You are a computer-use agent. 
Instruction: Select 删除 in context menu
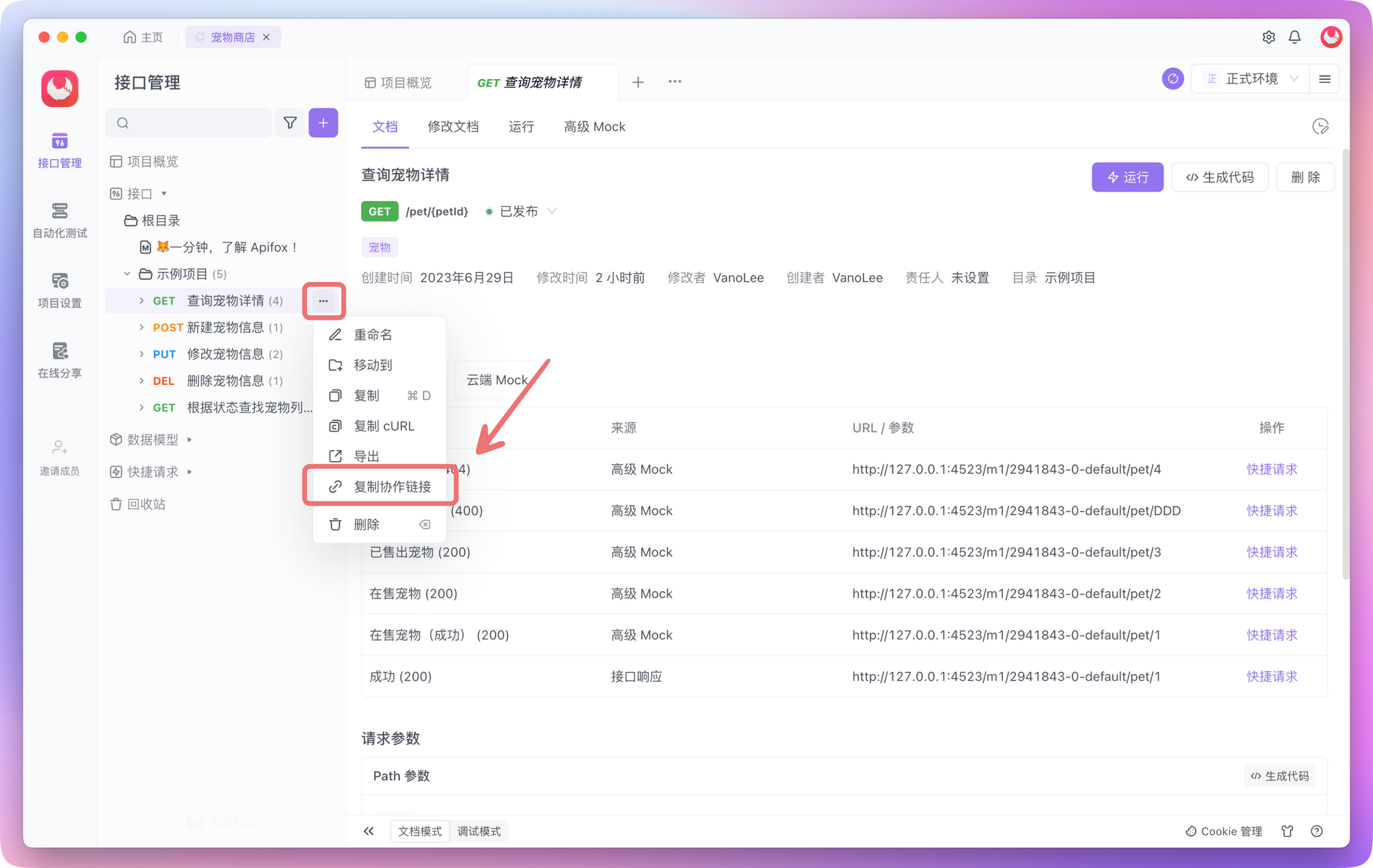[x=380, y=524]
